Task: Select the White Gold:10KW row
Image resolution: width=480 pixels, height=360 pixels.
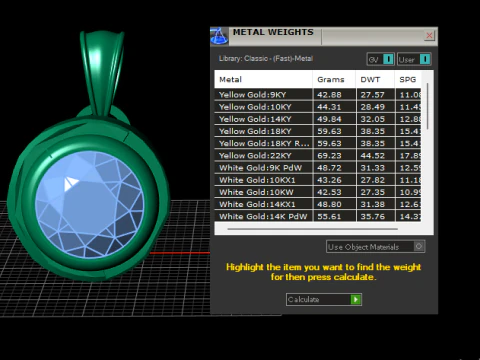Action: pos(318,192)
